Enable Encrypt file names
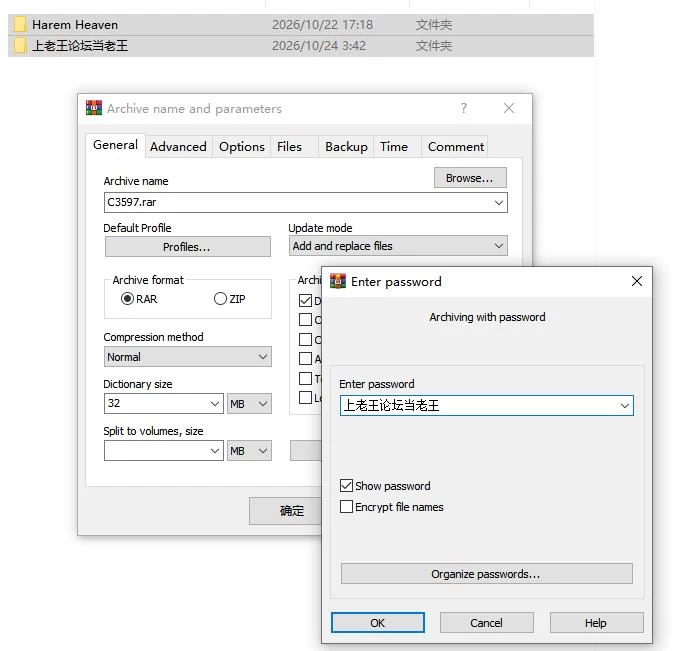Image resolution: width=676 pixels, height=651 pixels. pos(346,506)
